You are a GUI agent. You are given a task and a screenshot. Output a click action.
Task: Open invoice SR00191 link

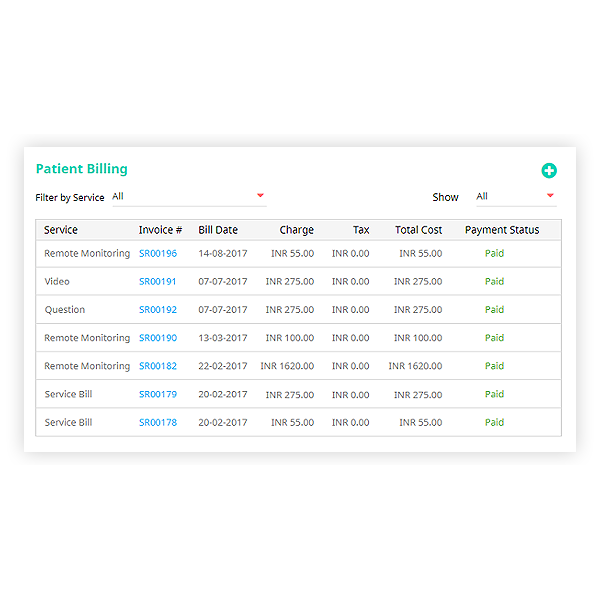click(158, 282)
